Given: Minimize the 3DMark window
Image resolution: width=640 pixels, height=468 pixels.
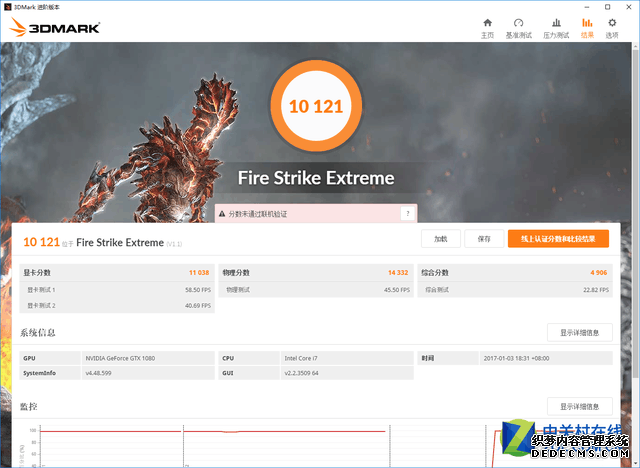Looking at the screenshot, I should [x=587, y=7].
